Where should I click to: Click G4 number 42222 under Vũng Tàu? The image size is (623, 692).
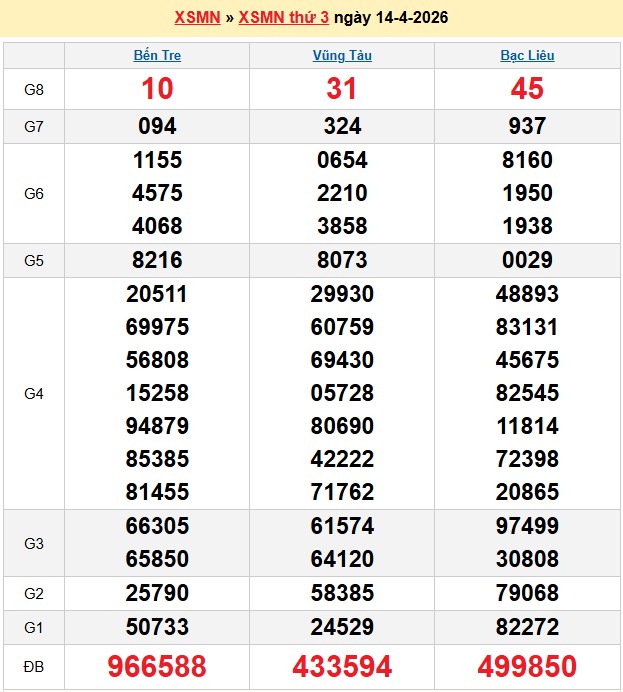point(342,459)
